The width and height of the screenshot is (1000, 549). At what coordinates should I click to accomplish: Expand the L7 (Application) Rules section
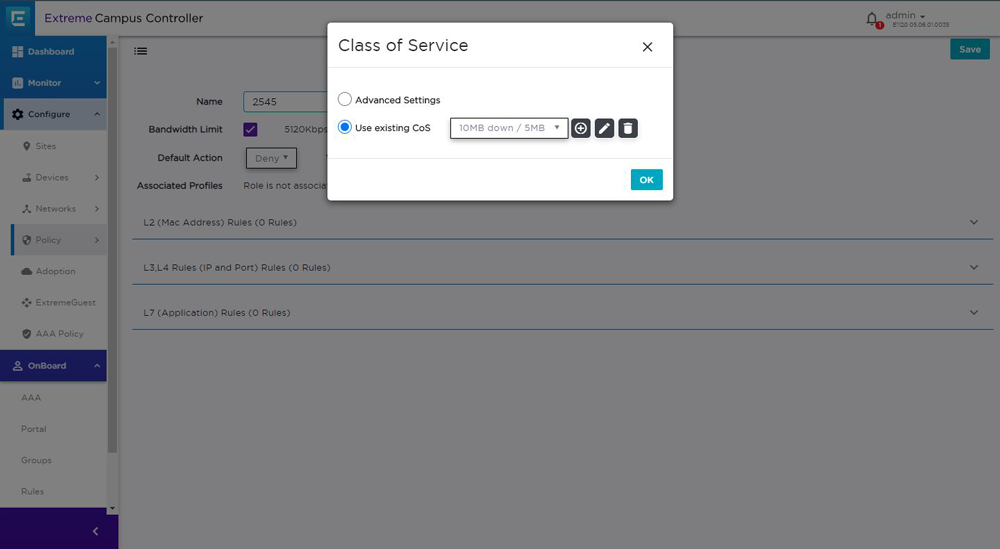[974, 313]
